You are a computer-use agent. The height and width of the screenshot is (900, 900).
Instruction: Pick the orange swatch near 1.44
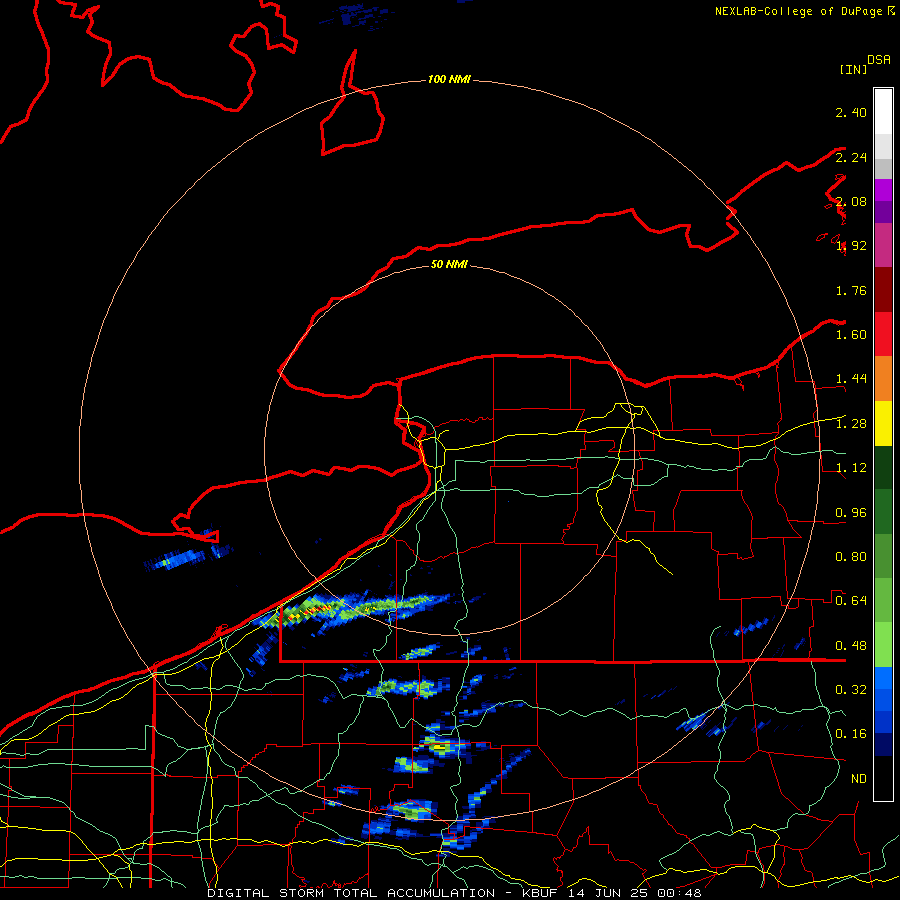pos(883,379)
